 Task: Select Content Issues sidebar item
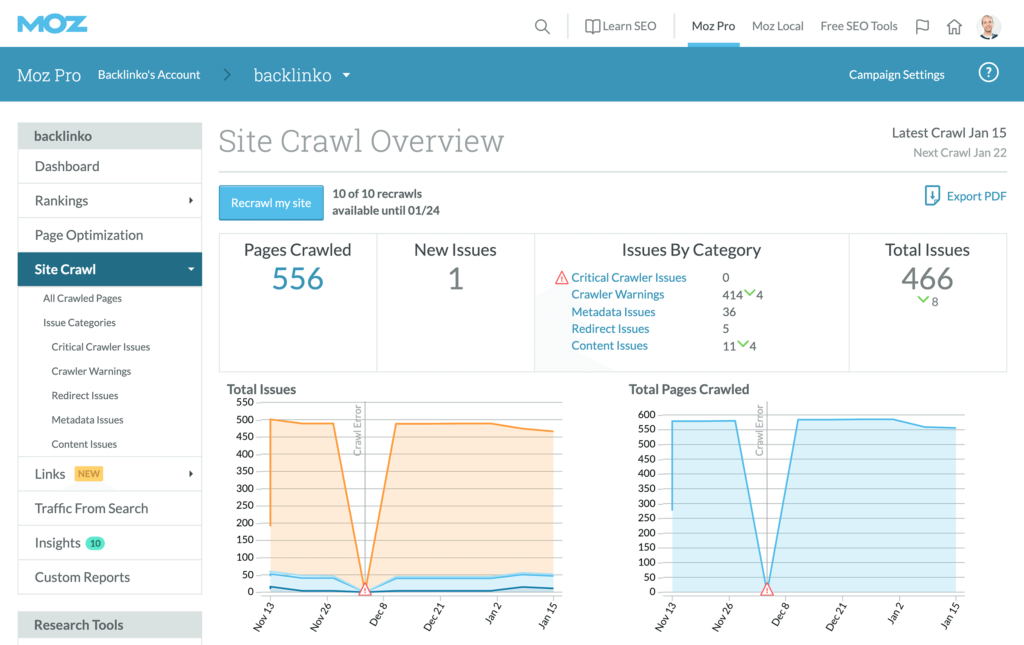(84, 444)
